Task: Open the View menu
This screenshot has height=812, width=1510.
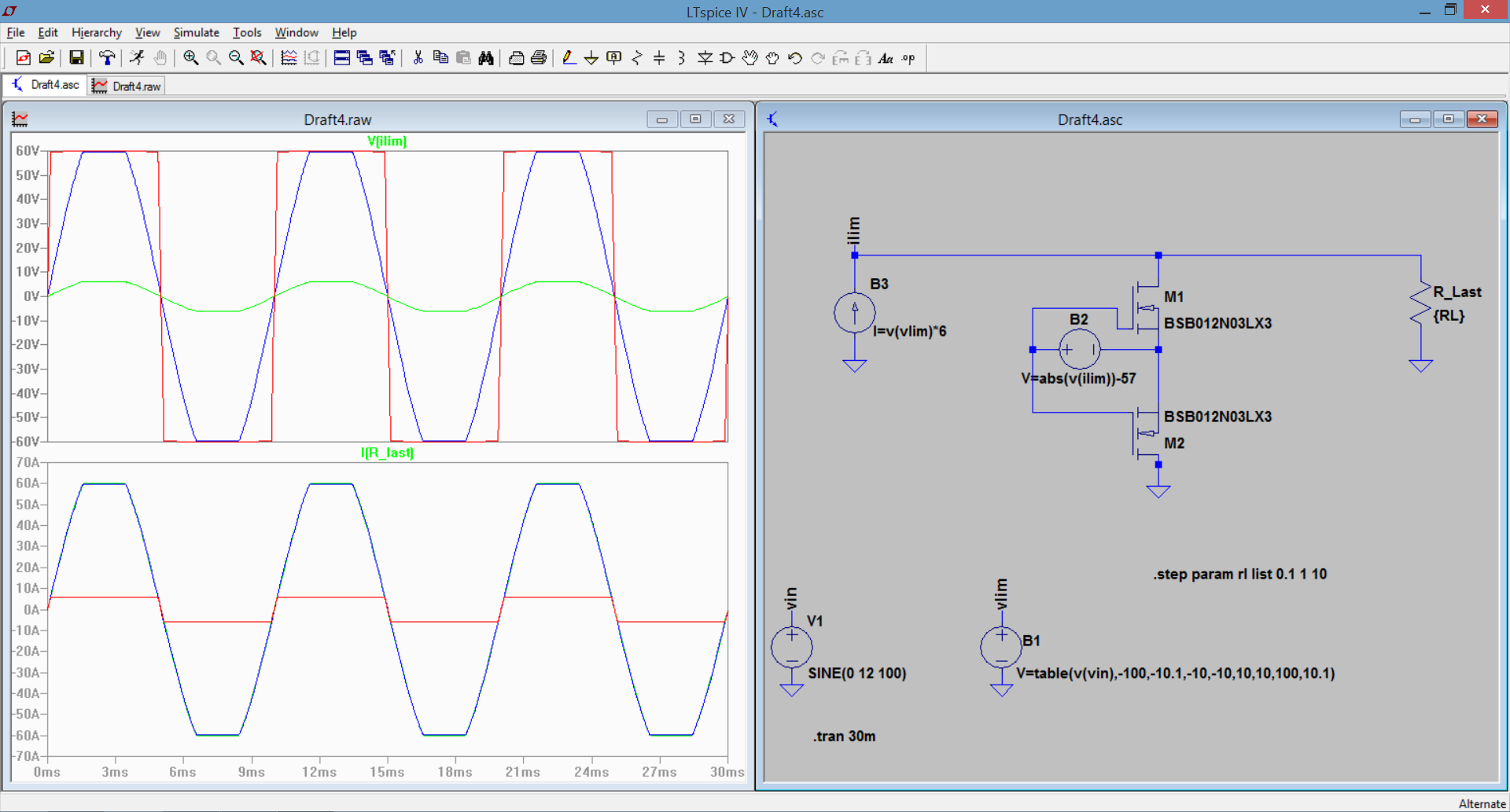Action: click(147, 32)
